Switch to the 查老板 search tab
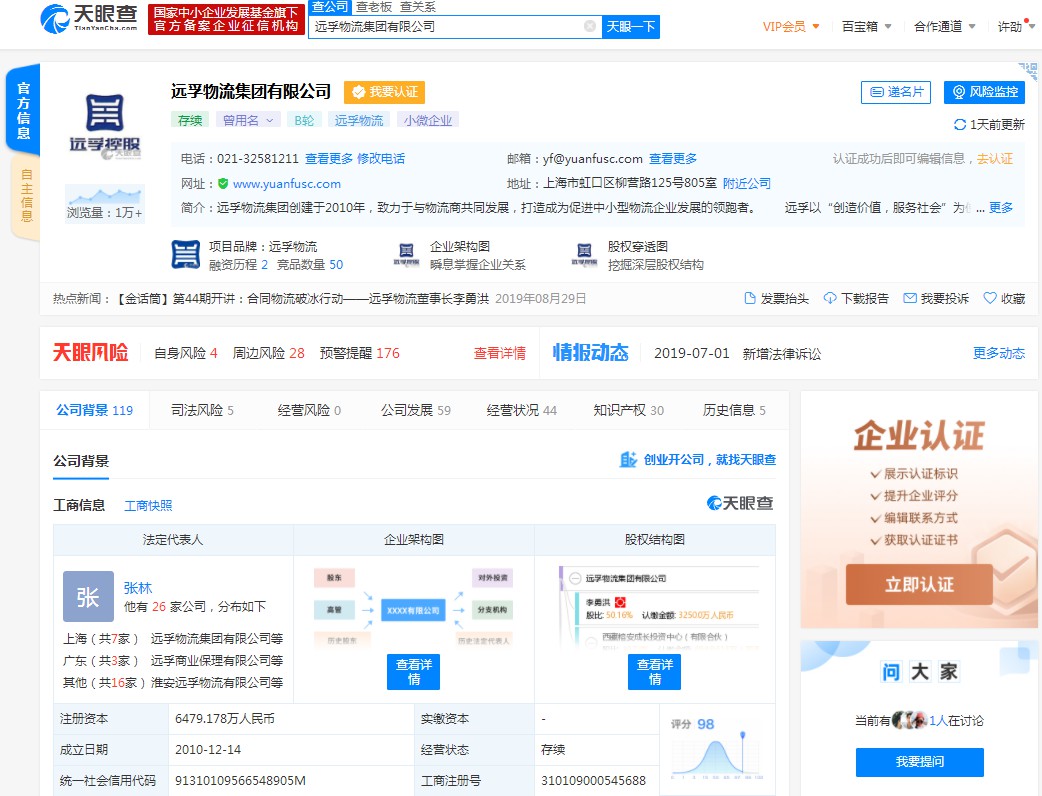 (x=374, y=7)
